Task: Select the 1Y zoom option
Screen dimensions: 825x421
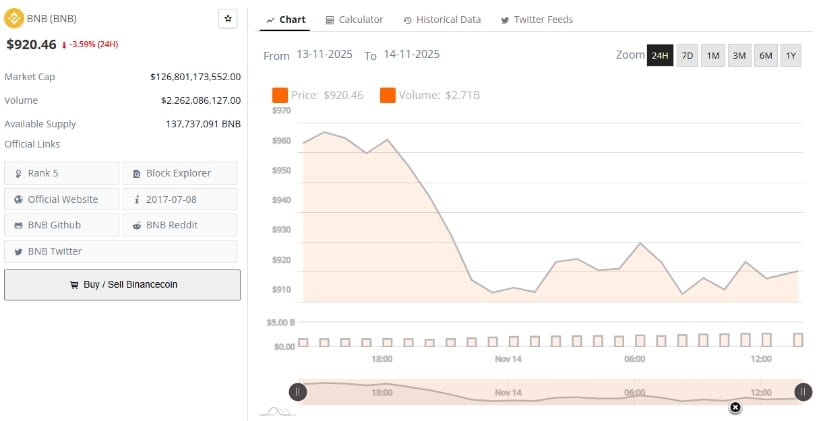Action: 791,56
